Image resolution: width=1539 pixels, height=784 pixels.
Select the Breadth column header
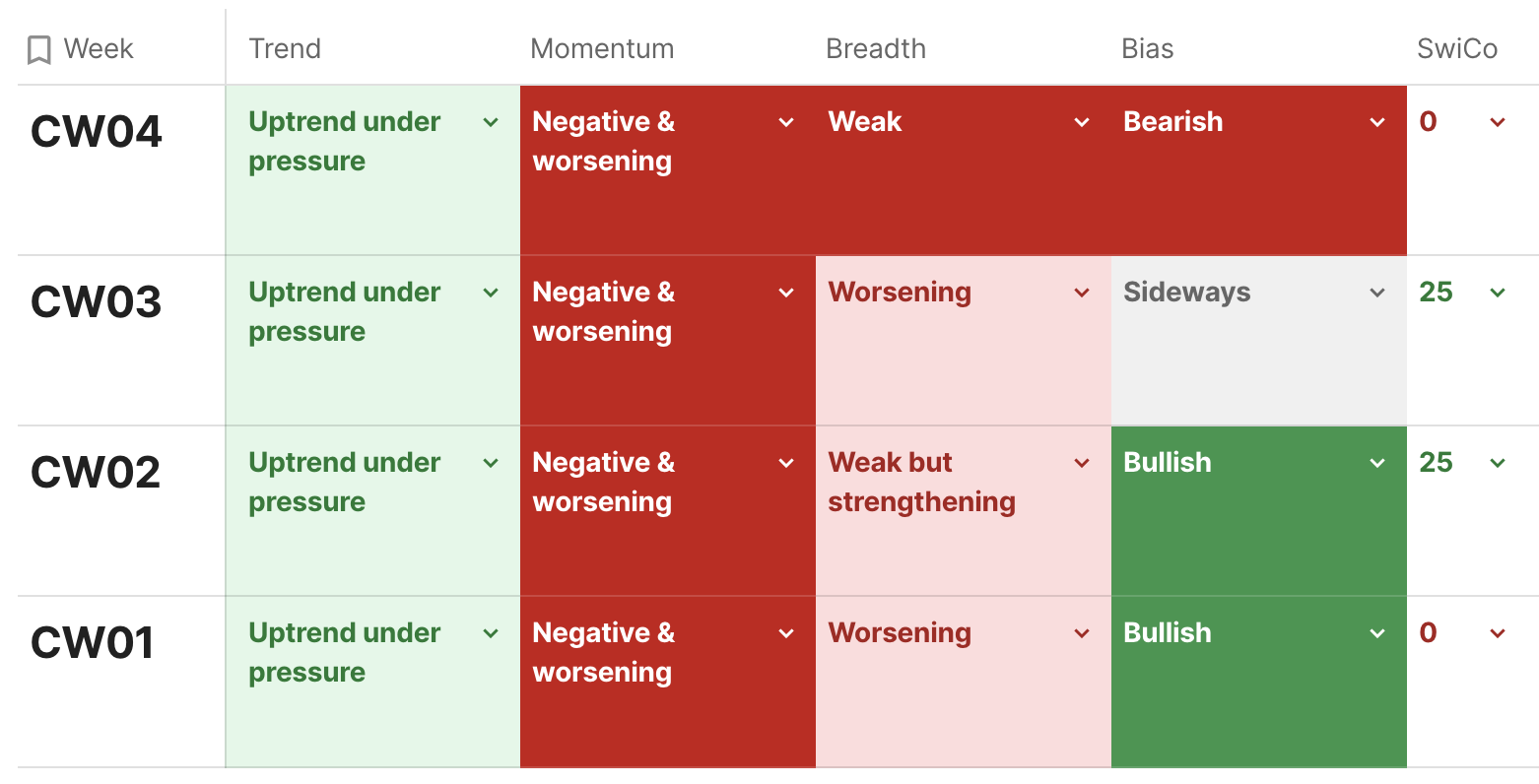point(876,49)
